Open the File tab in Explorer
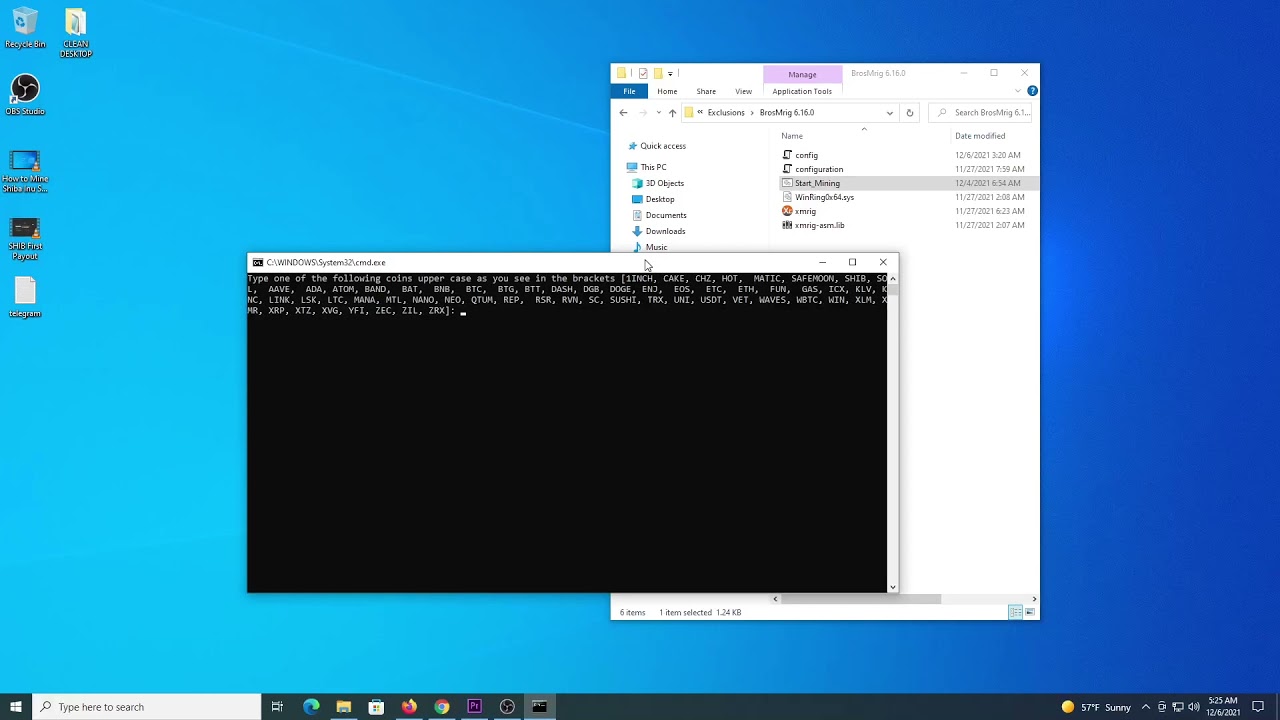The width and height of the screenshot is (1280, 720). [629, 91]
